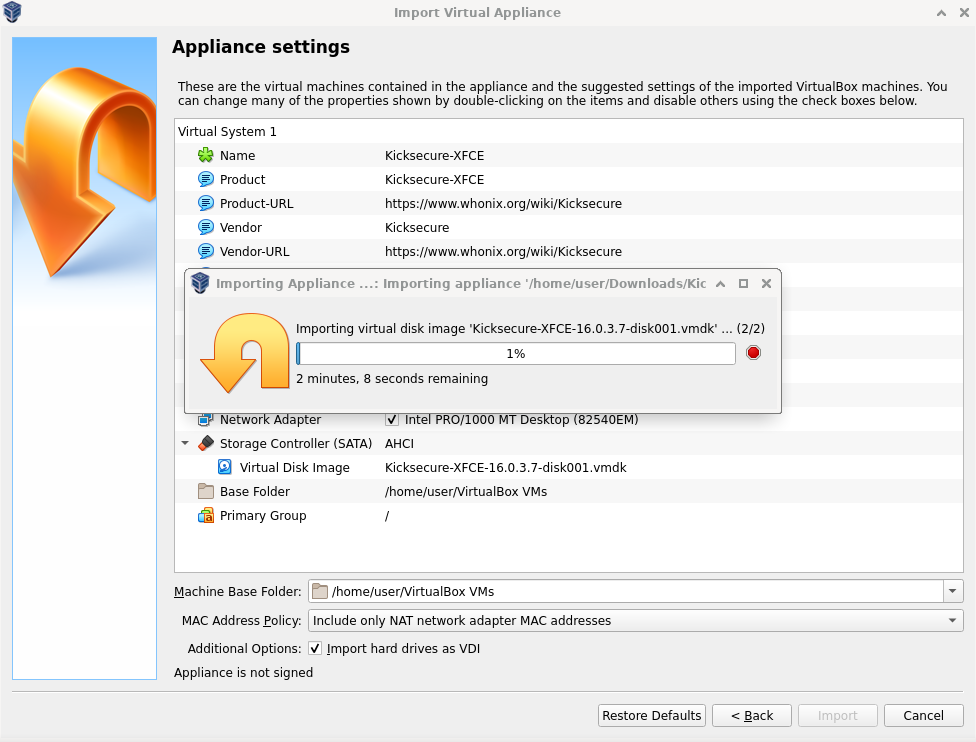Select the Virtual System 1 row
Screen dimensions: 976x742
coord(227,131)
